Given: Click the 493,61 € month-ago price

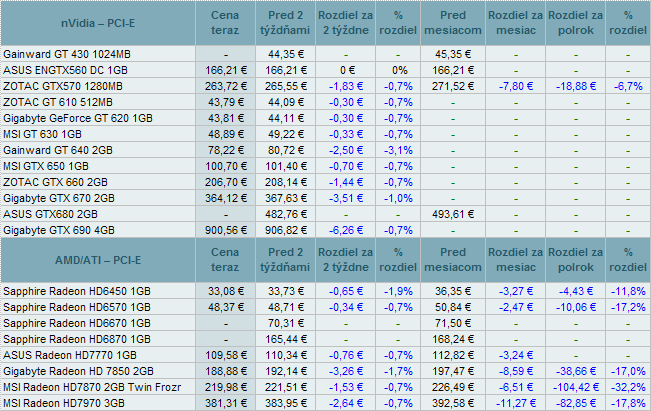Looking at the screenshot, I should pos(453,214).
